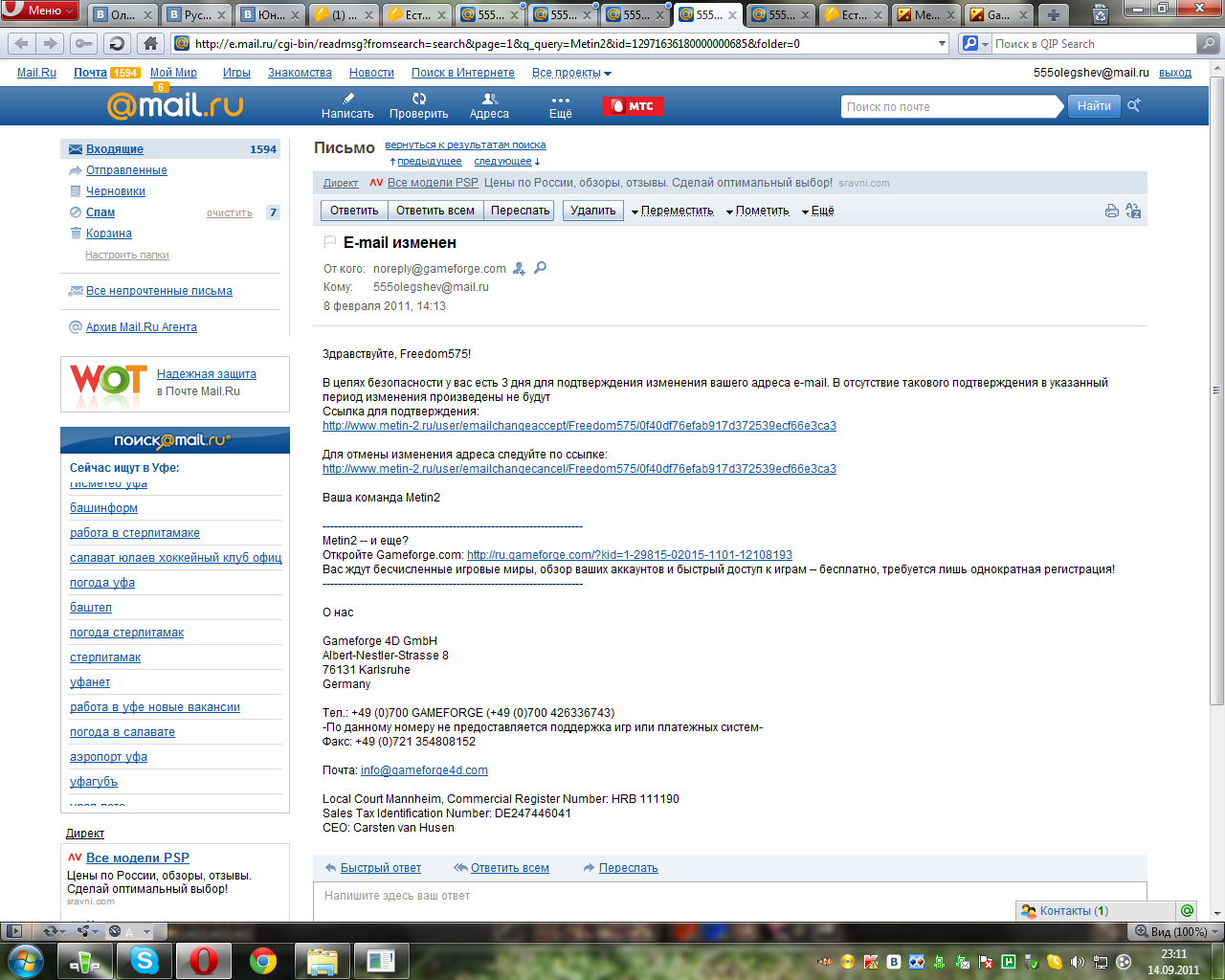Print this letter using the printer icon
Viewport: 1225px width, 980px height.
[x=1111, y=211]
